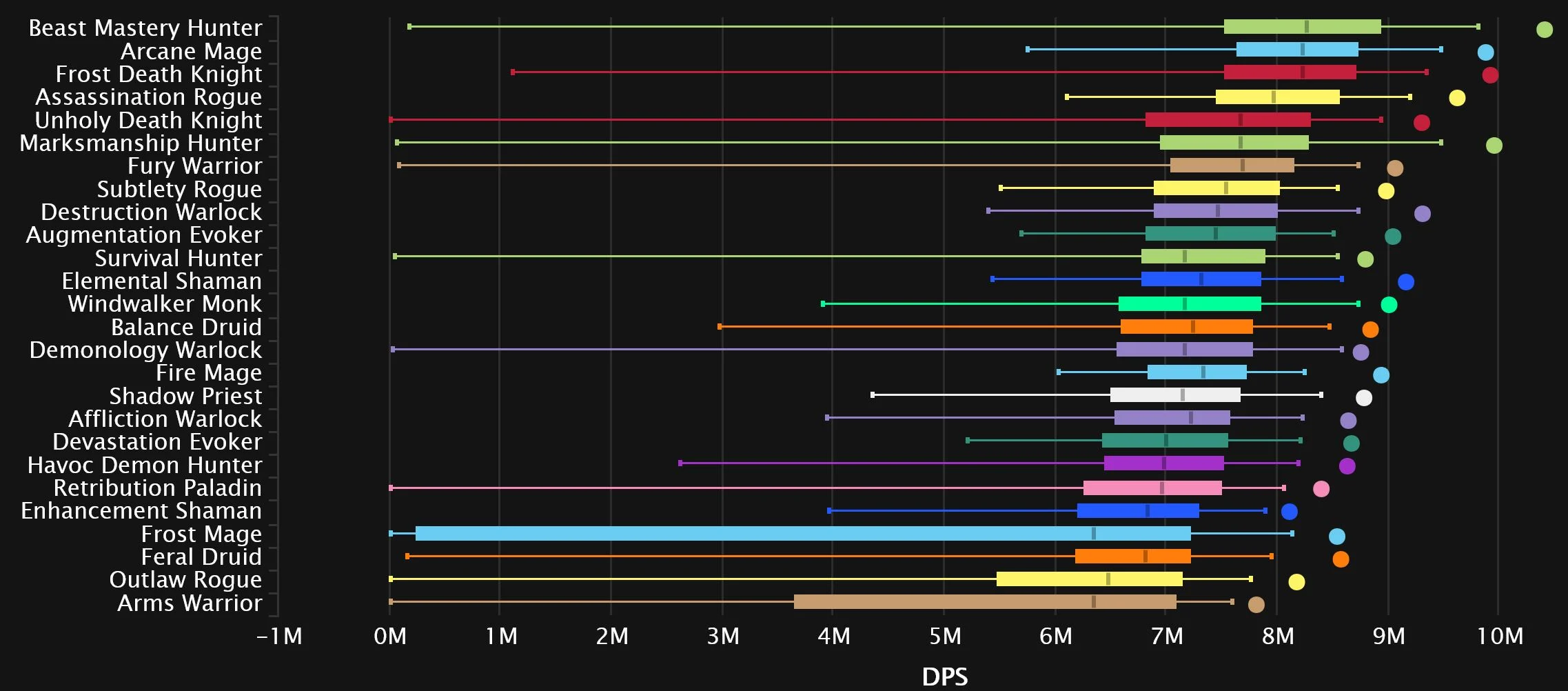
Task: Click the Elemental Shaman label
Action: coord(161,281)
